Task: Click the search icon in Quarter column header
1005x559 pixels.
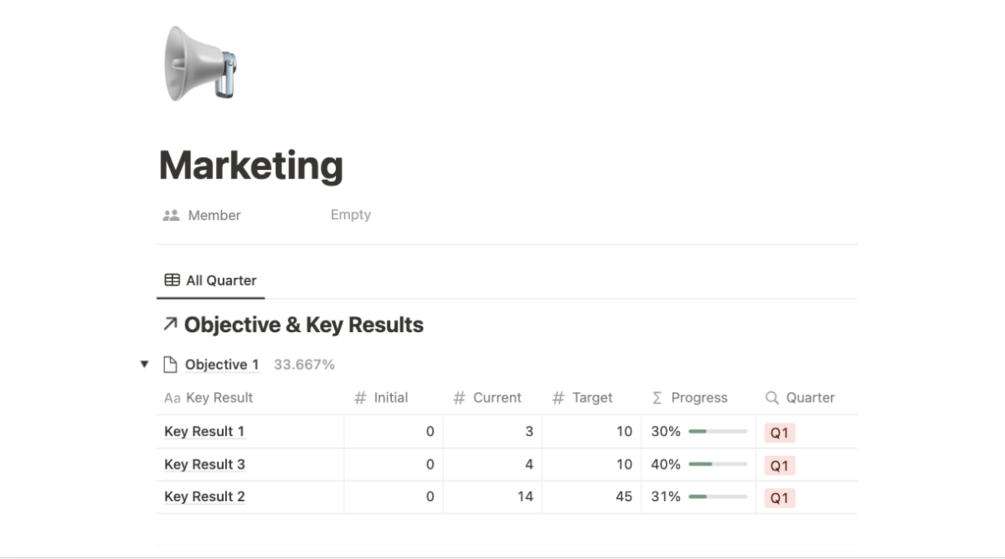Action: (772, 398)
